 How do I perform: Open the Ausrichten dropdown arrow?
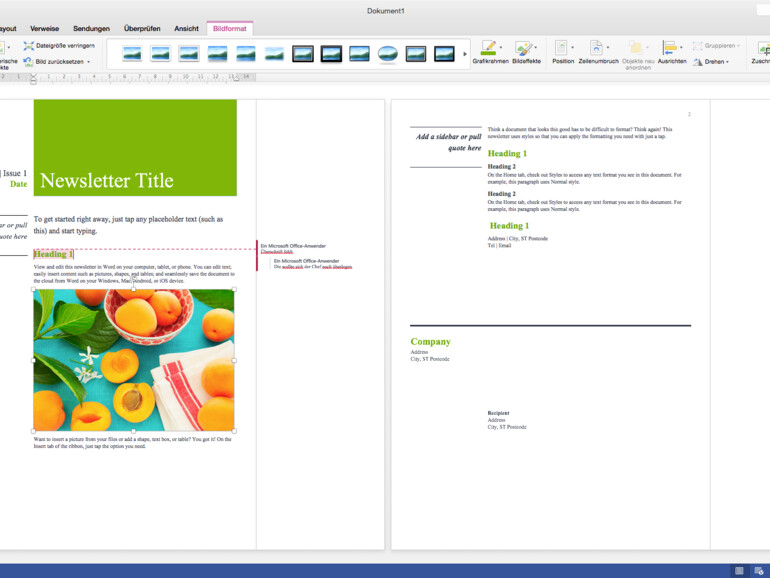tap(681, 48)
